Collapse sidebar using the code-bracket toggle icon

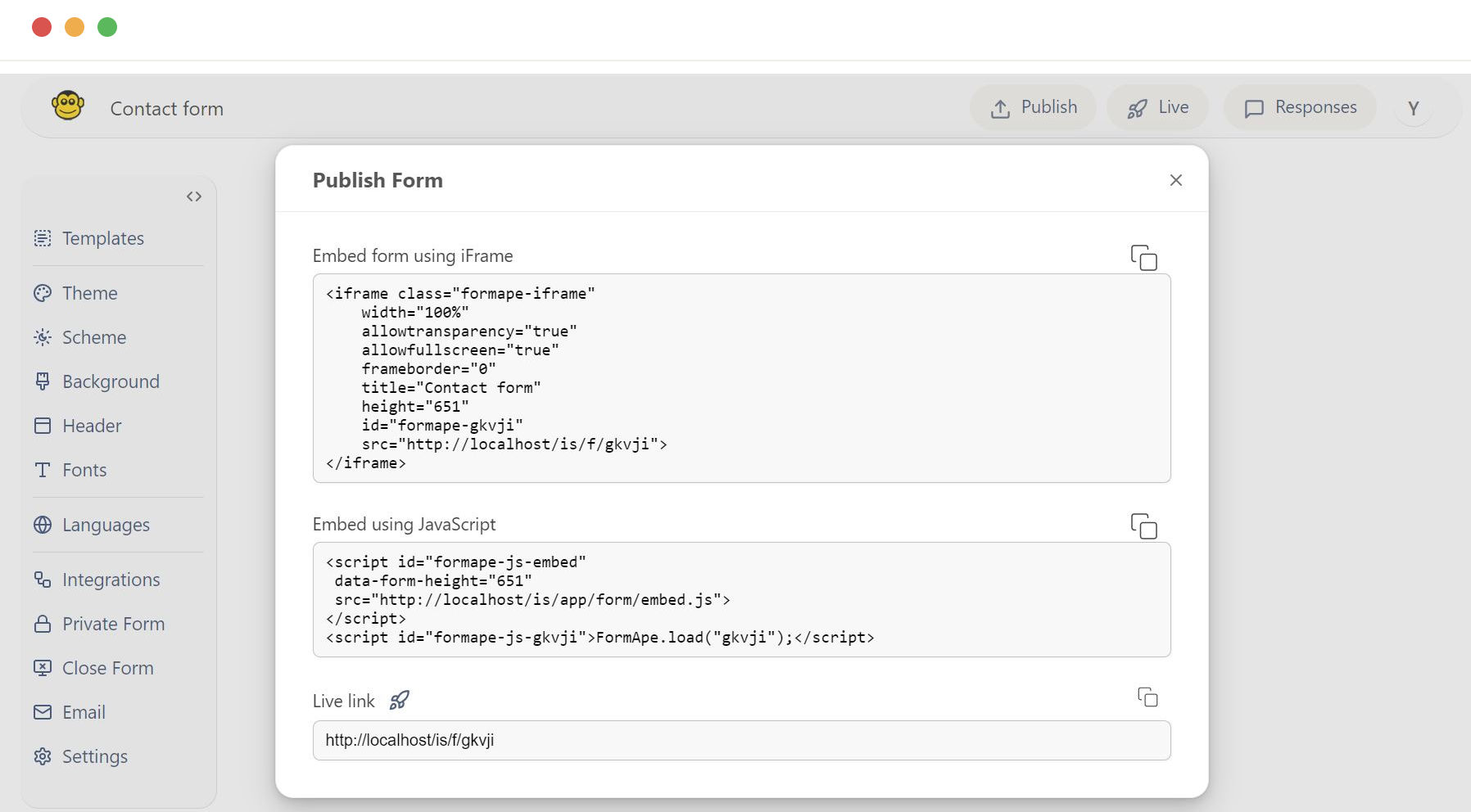click(x=194, y=196)
